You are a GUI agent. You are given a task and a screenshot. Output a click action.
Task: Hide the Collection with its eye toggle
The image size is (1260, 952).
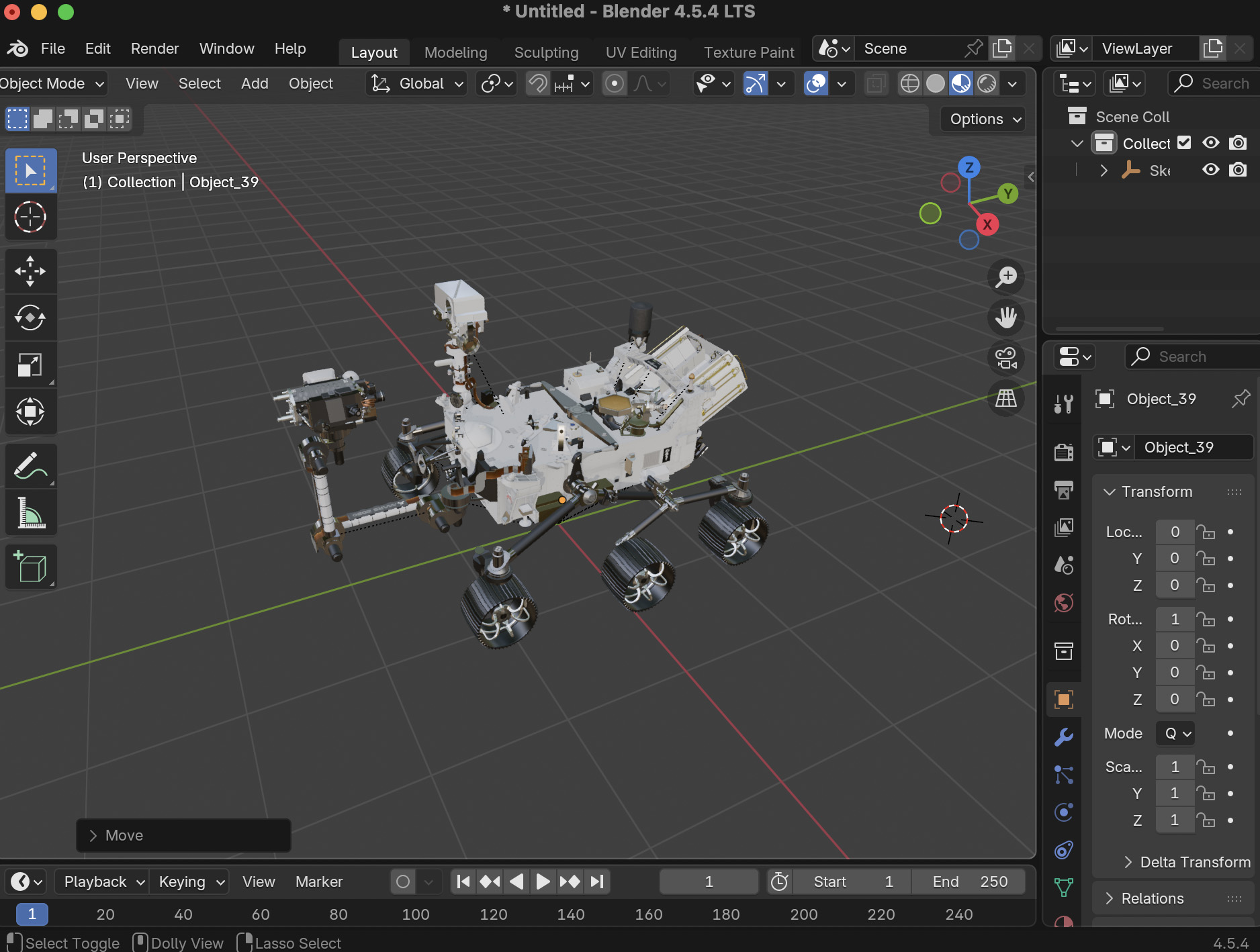(1210, 142)
